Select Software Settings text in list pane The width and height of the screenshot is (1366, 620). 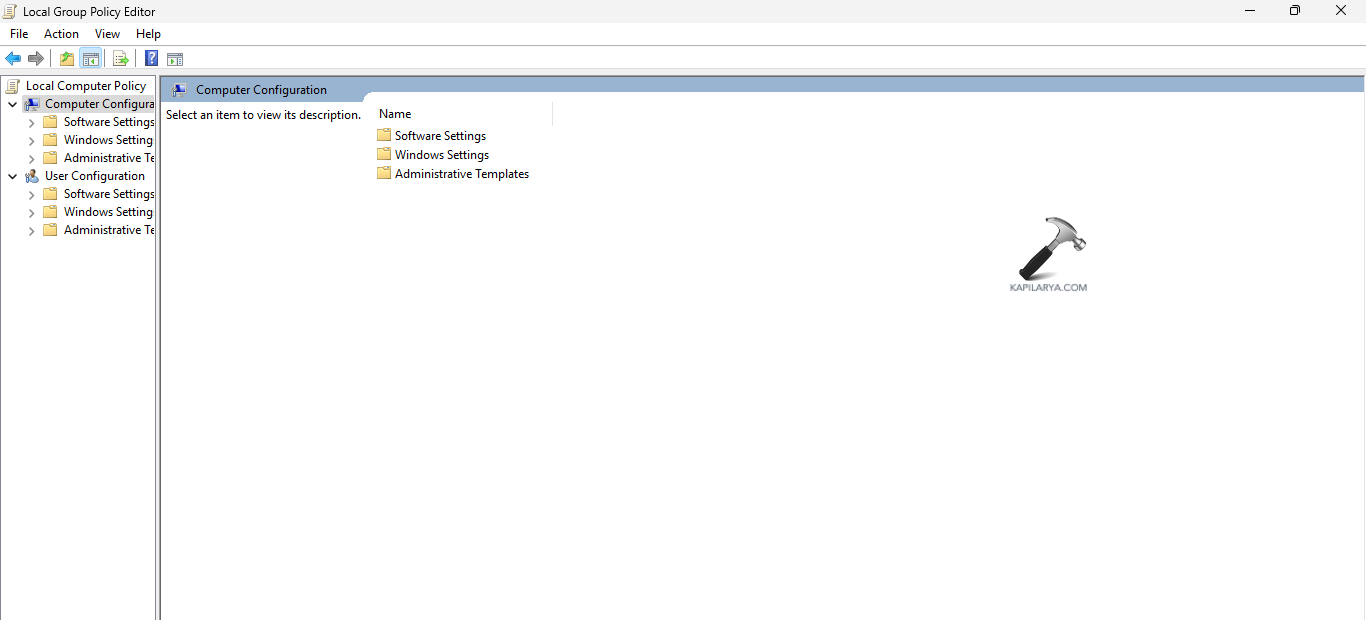click(440, 136)
